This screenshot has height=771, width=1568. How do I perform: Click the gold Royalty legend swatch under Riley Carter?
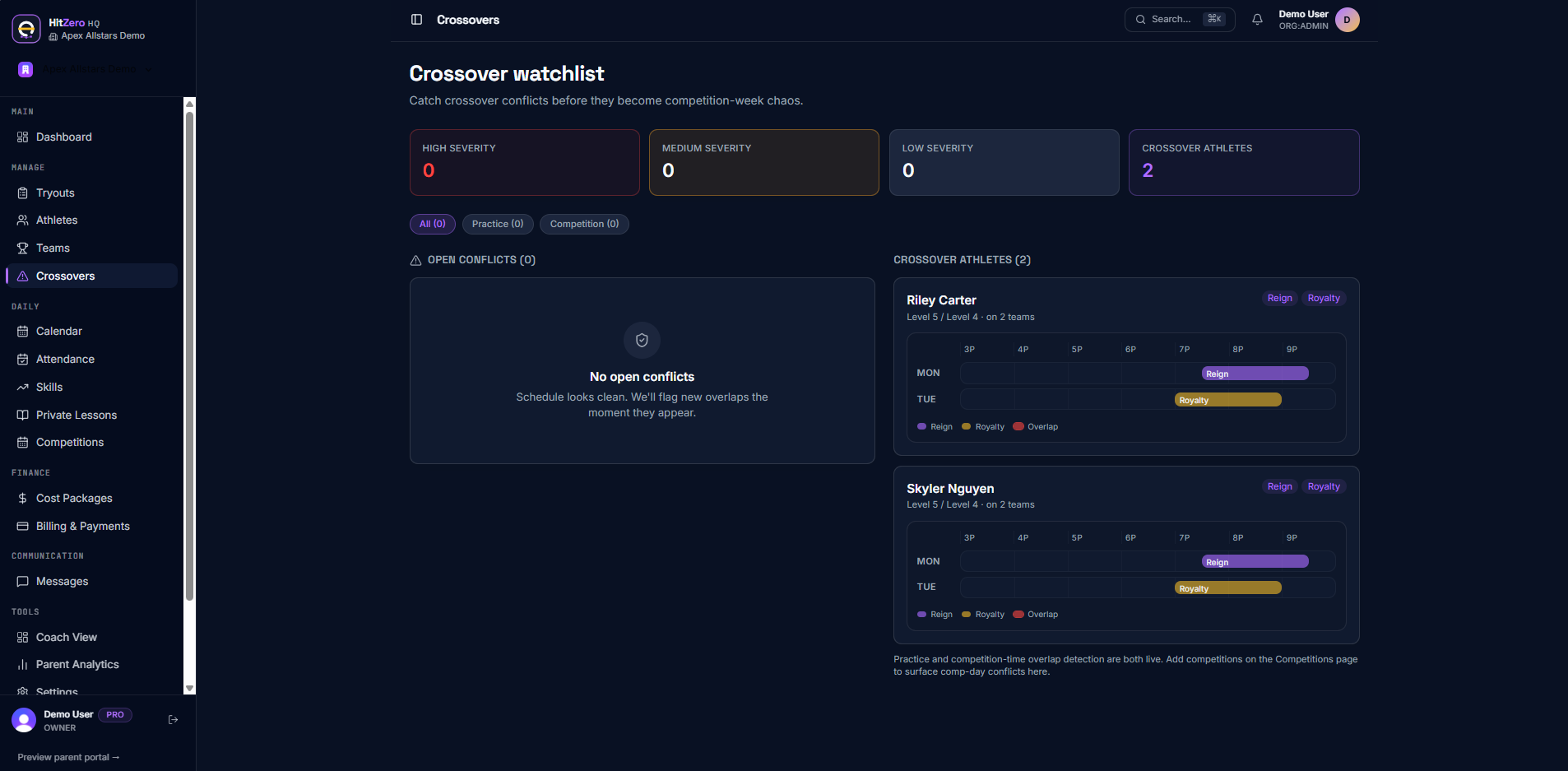967,427
